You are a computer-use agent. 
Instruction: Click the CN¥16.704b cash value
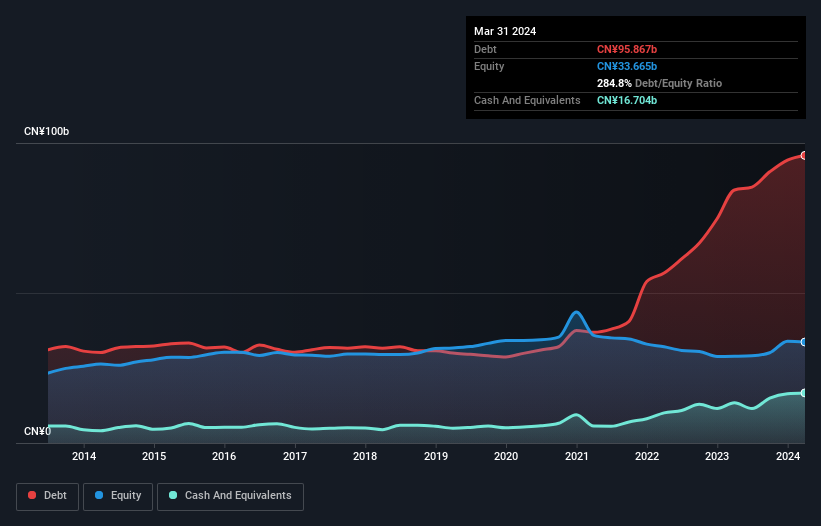pyautogui.click(x=627, y=100)
